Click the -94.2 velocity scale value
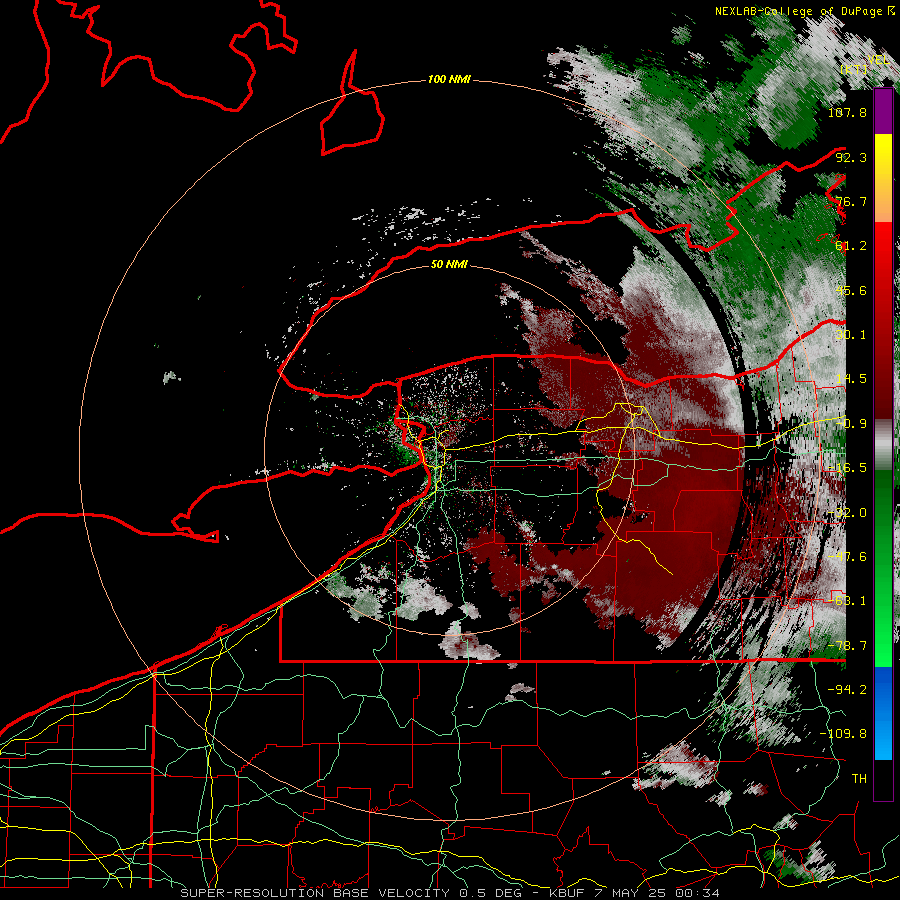This screenshot has width=900, height=900. coord(847,690)
